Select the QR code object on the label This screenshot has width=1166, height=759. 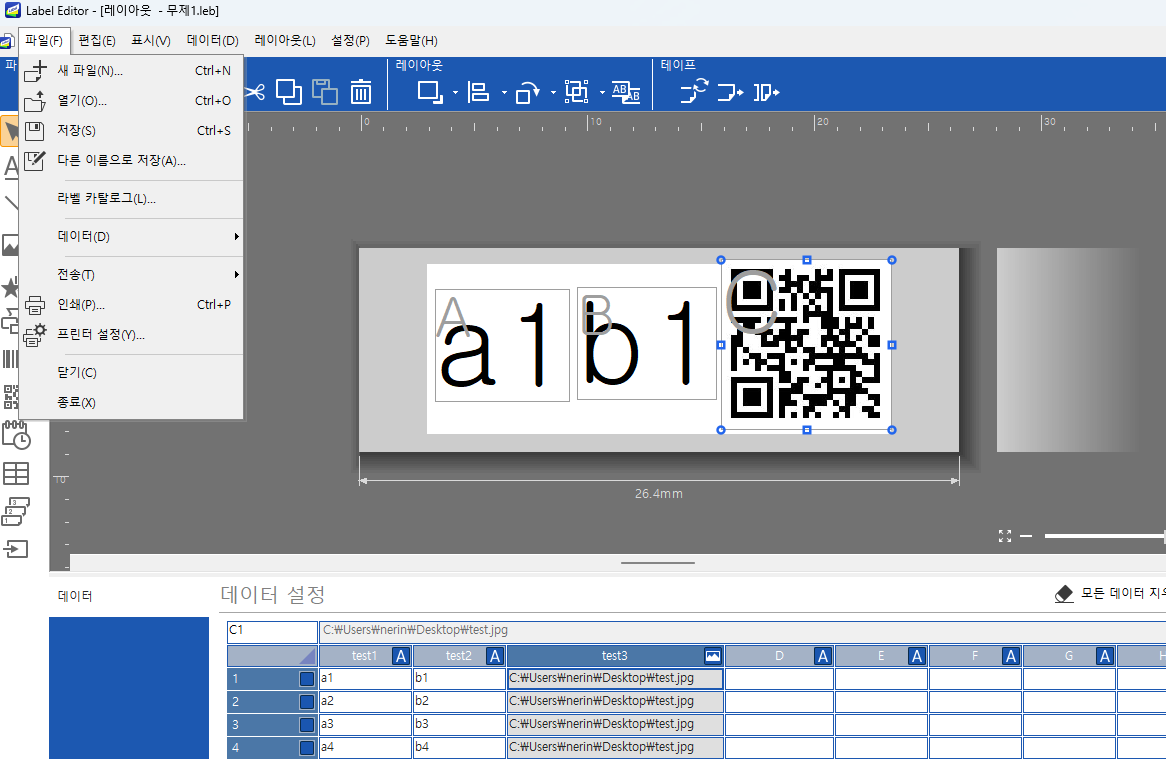(806, 345)
